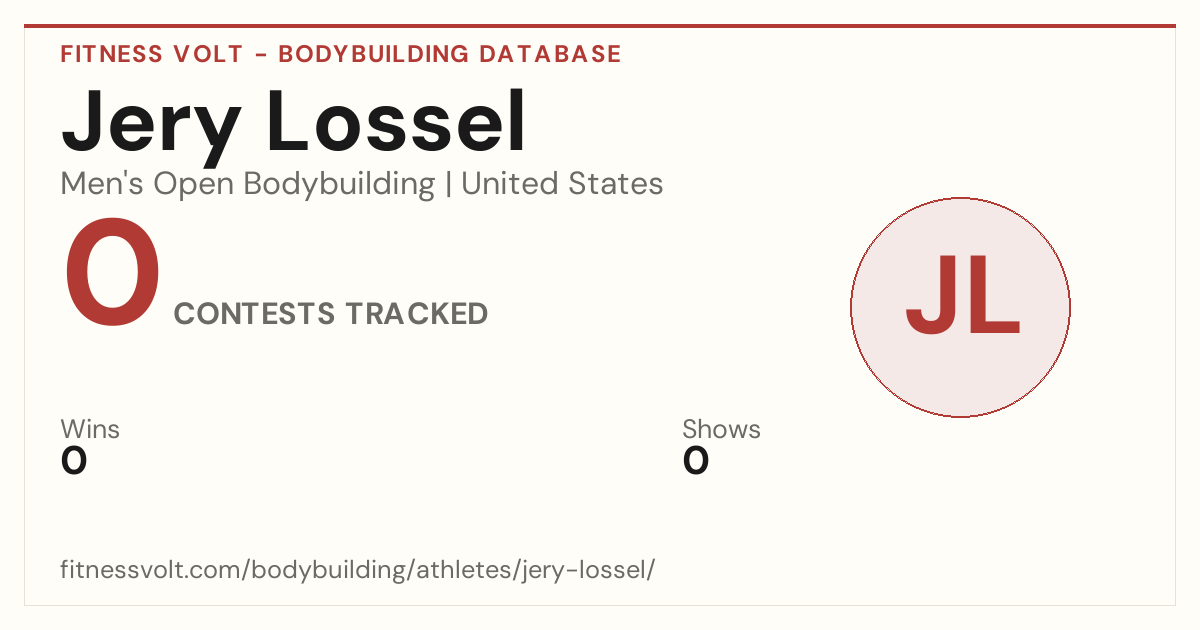Click the Shows label
The height and width of the screenshot is (630, 1200).
721,429
